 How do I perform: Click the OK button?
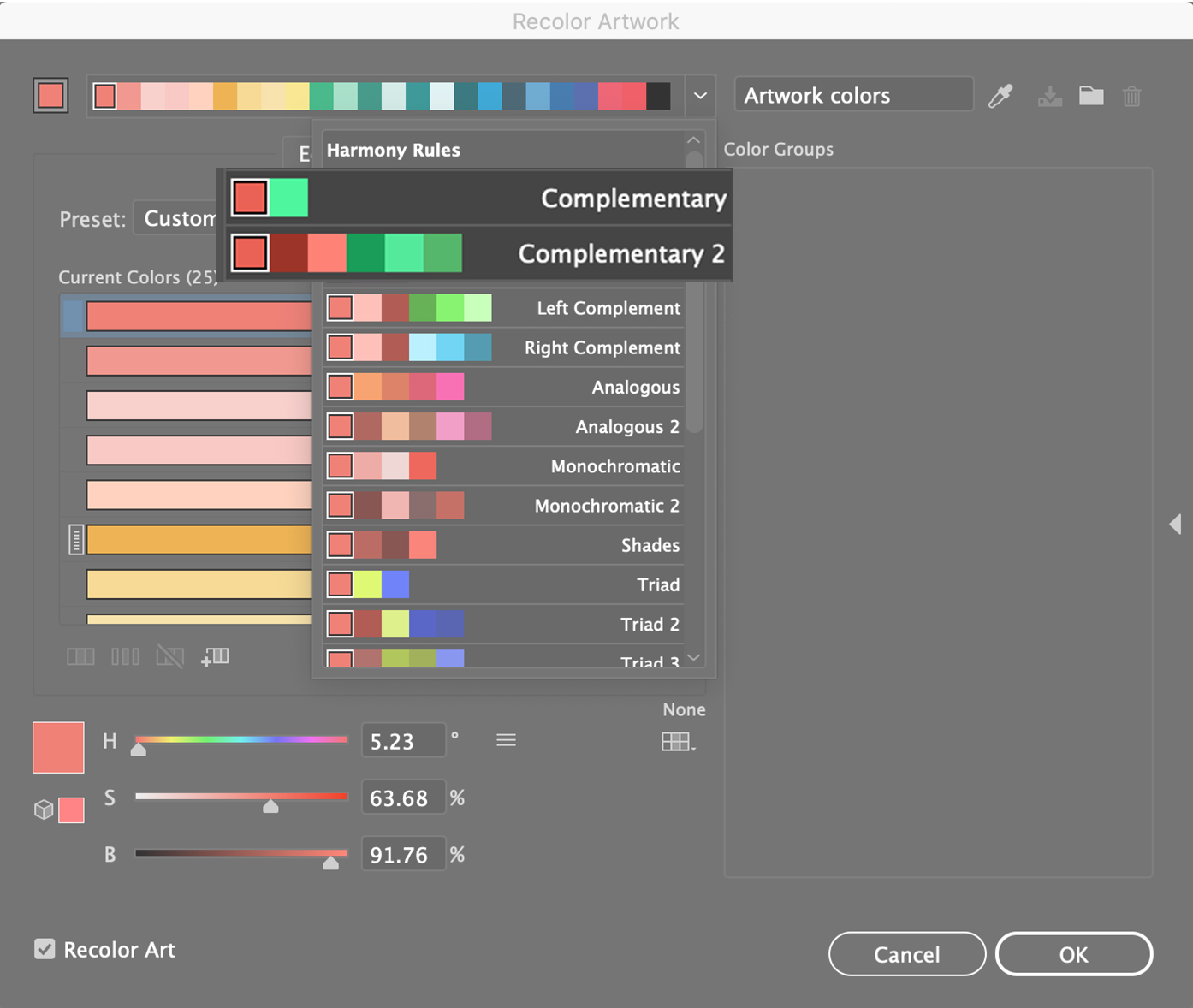click(1073, 954)
